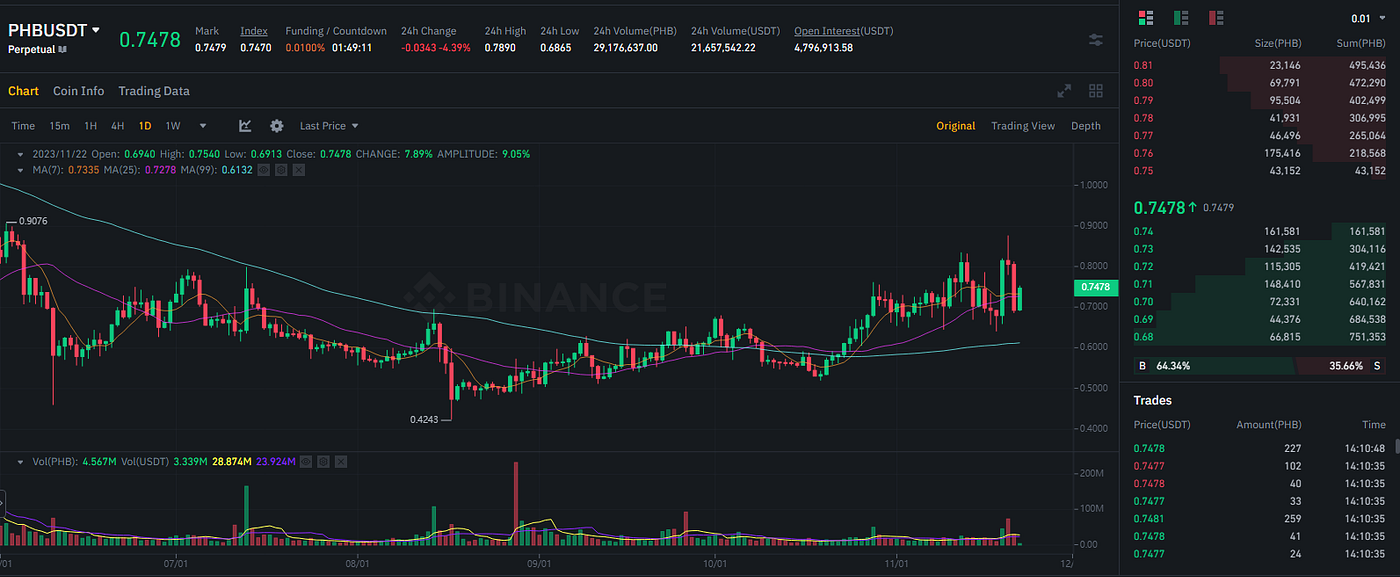Click ask price 0.80 in order book
The width and height of the screenshot is (1400, 577).
[1143, 82]
